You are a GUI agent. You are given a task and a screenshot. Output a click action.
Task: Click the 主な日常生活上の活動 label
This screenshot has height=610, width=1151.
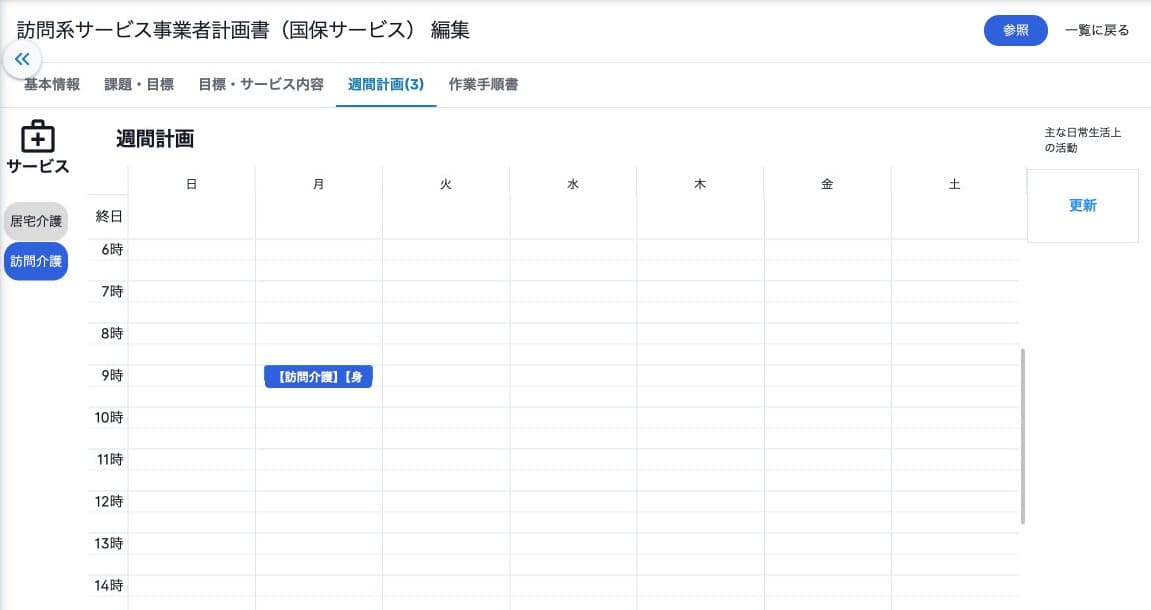pyautogui.click(x=1083, y=140)
